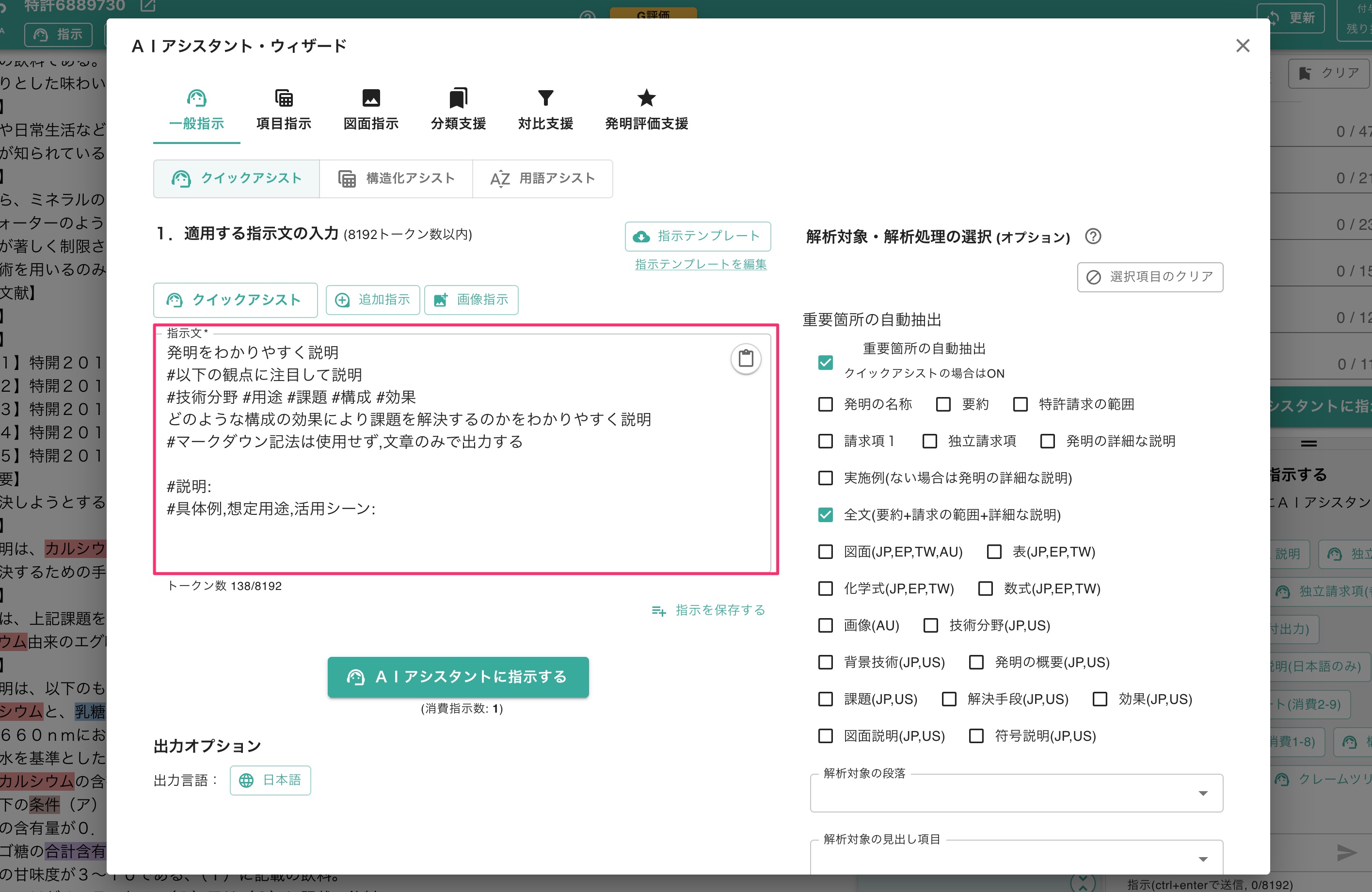
Task: Check 発明の概要(JP,US) checkbox
Action: click(x=976, y=663)
